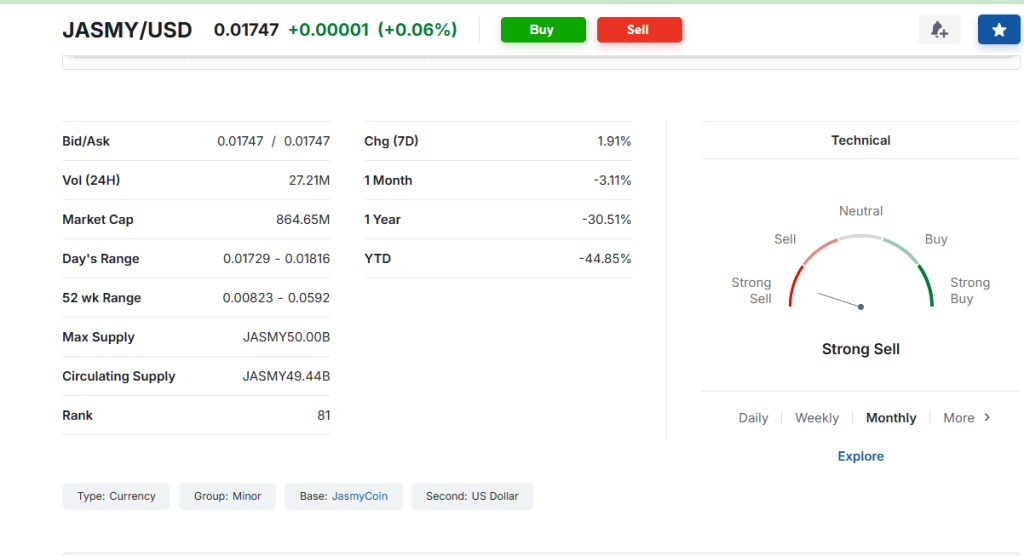Viewport: 1024px width, 556px height.
Task: Click the Neutral label on the gauge
Action: pyautogui.click(x=861, y=211)
